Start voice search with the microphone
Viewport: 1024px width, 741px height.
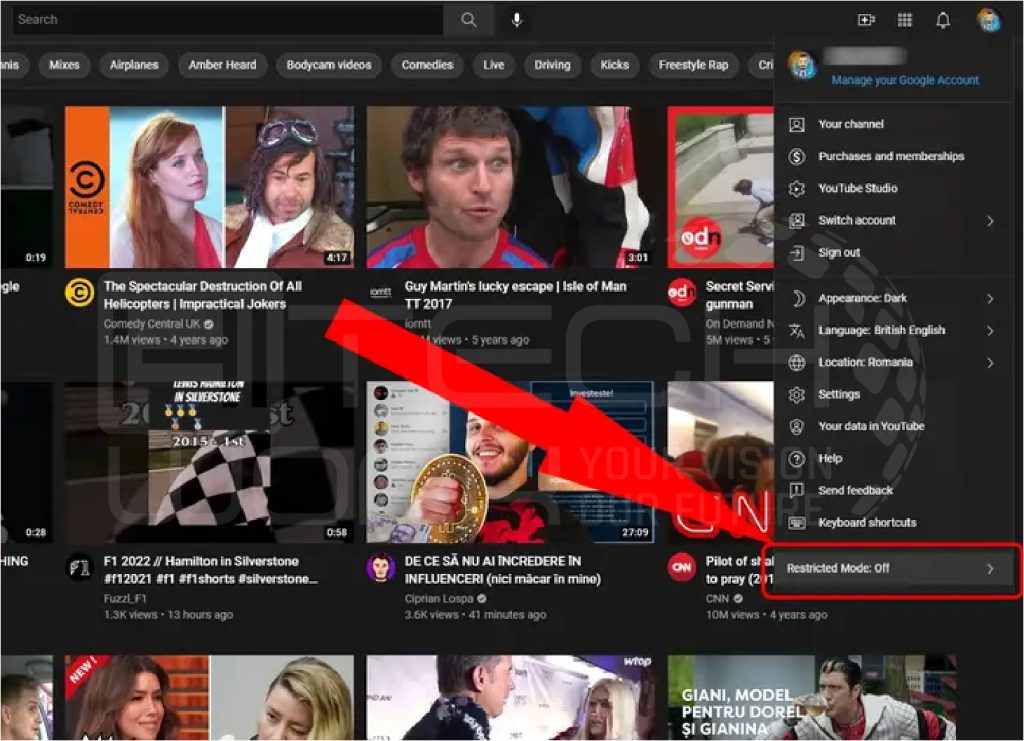[517, 20]
